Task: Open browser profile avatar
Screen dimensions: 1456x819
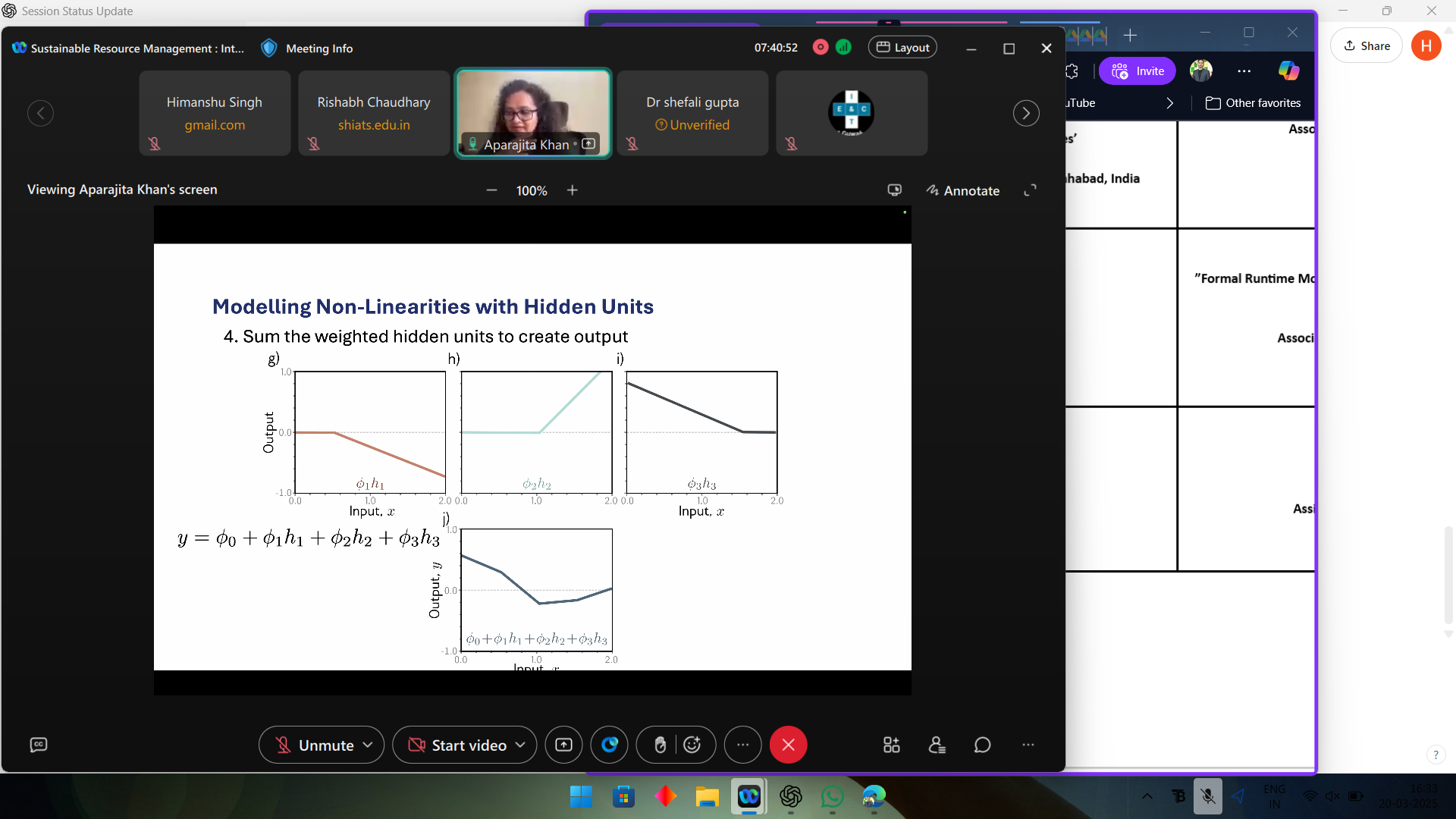Action: tap(1201, 71)
